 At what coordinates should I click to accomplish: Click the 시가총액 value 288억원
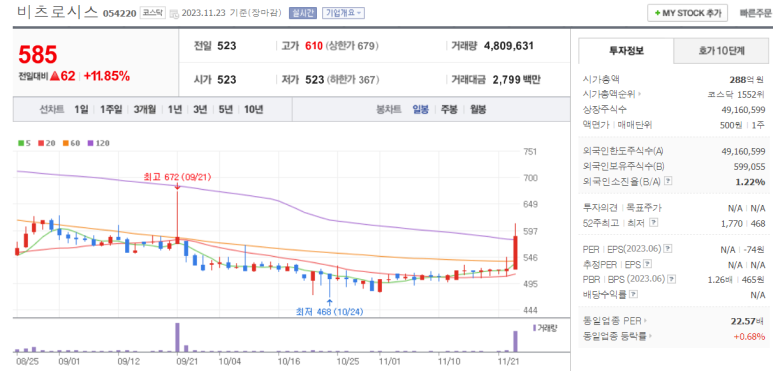pyautogui.click(x=747, y=79)
